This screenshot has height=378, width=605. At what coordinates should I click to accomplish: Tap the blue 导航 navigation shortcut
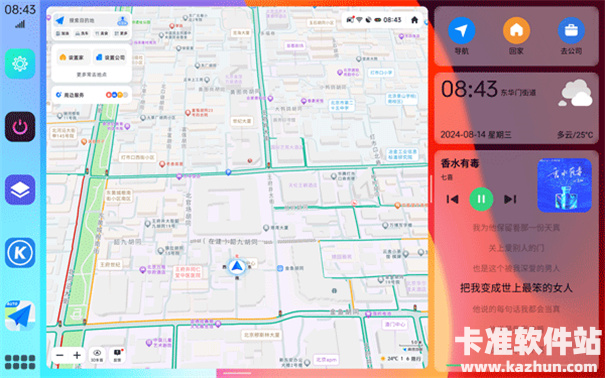[x=461, y=31]
